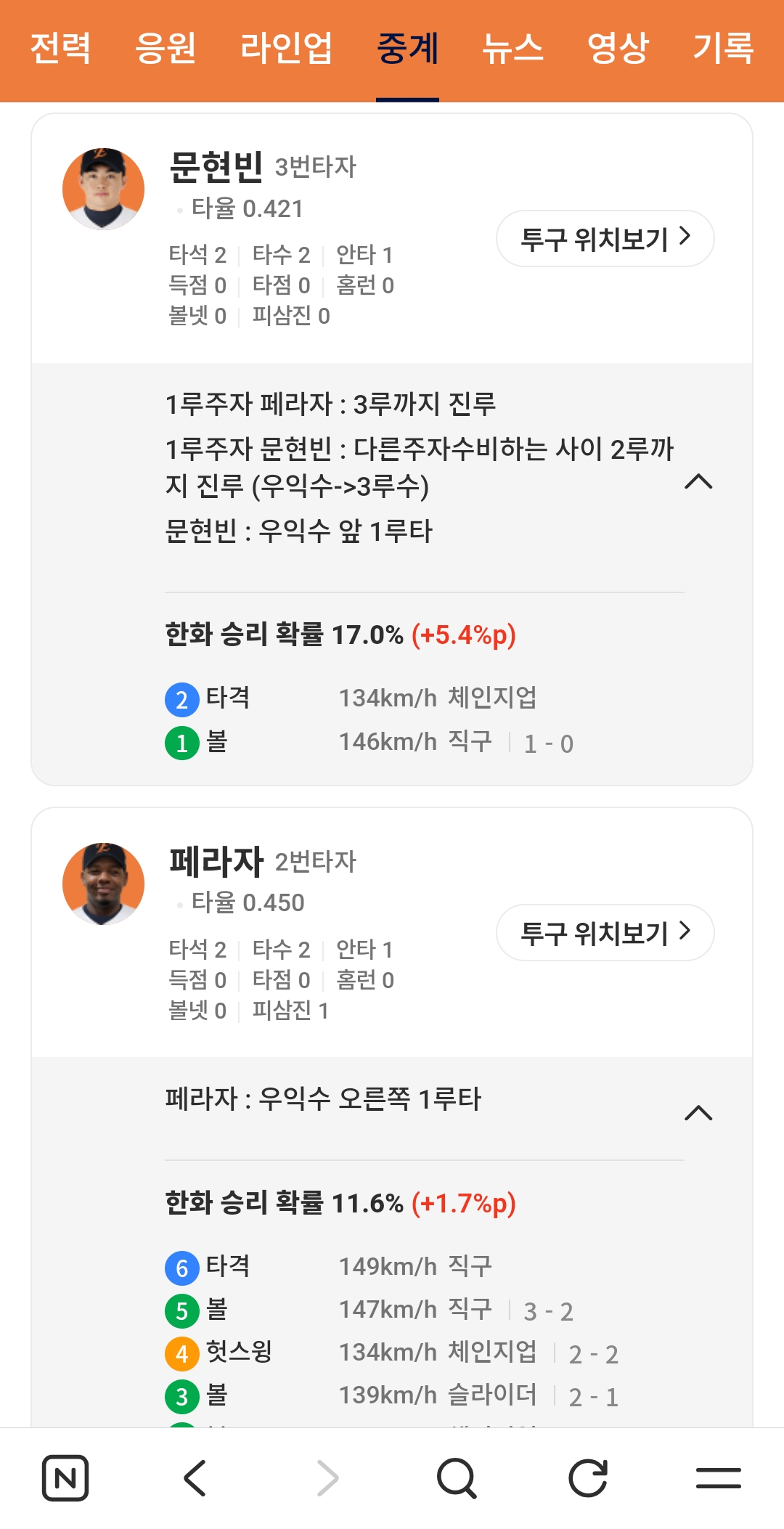
Task: Open the hamburger menu icon
Action: (x=718, y=1477)
